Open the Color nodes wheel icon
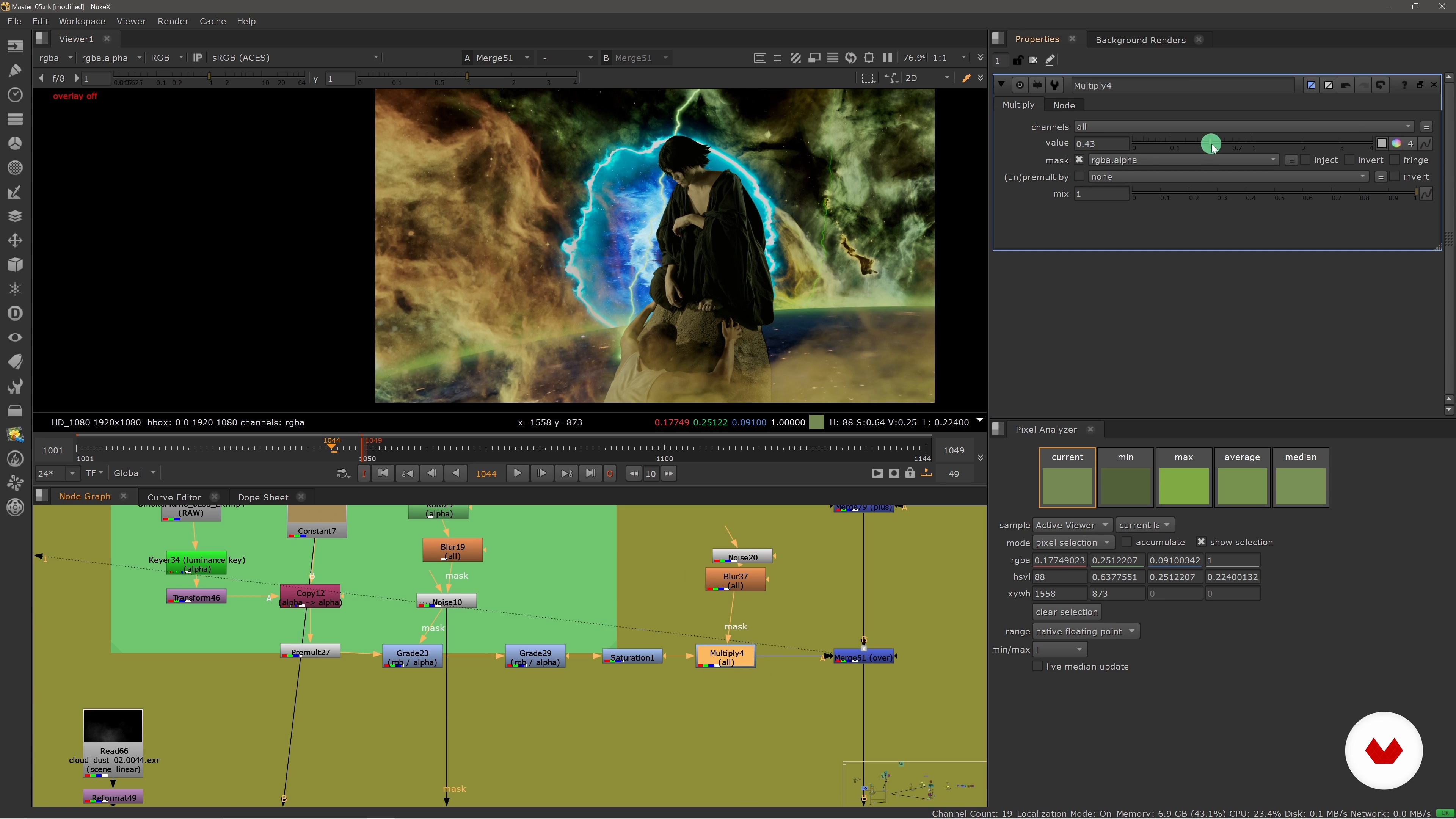 [15, 143]
